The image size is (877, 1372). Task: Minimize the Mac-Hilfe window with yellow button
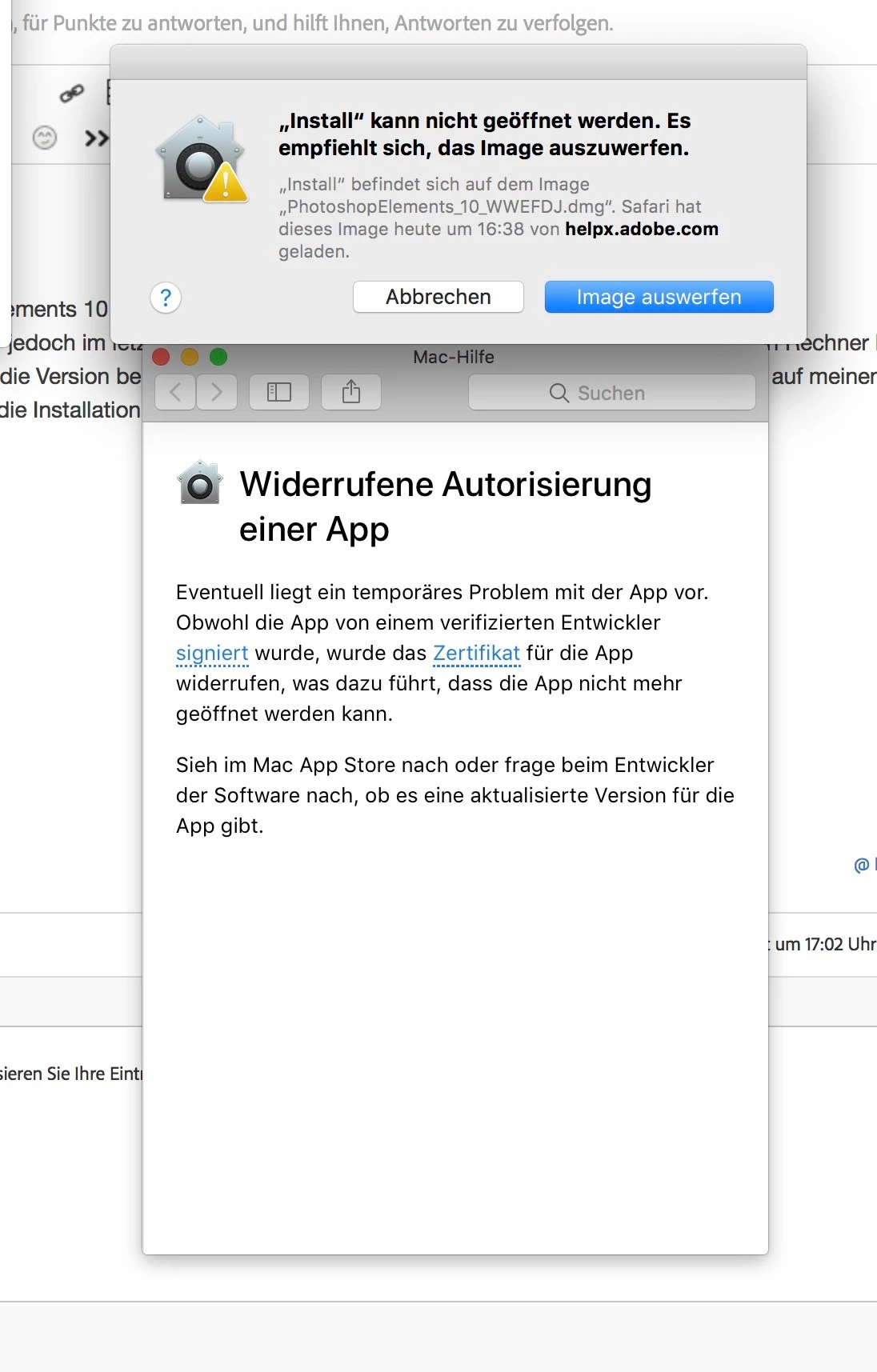coord(190,357)
